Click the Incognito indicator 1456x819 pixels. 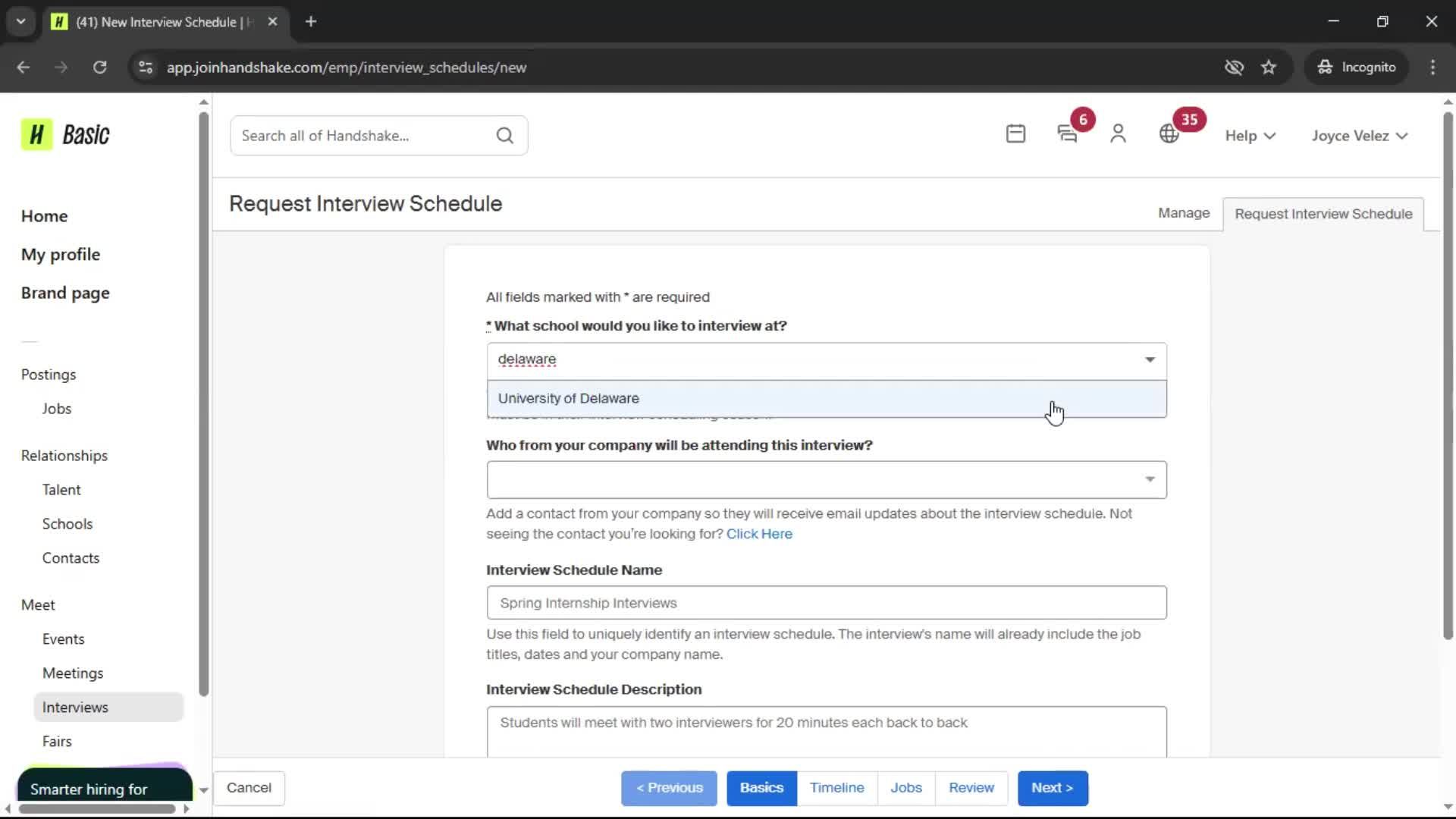point(1357,67)
